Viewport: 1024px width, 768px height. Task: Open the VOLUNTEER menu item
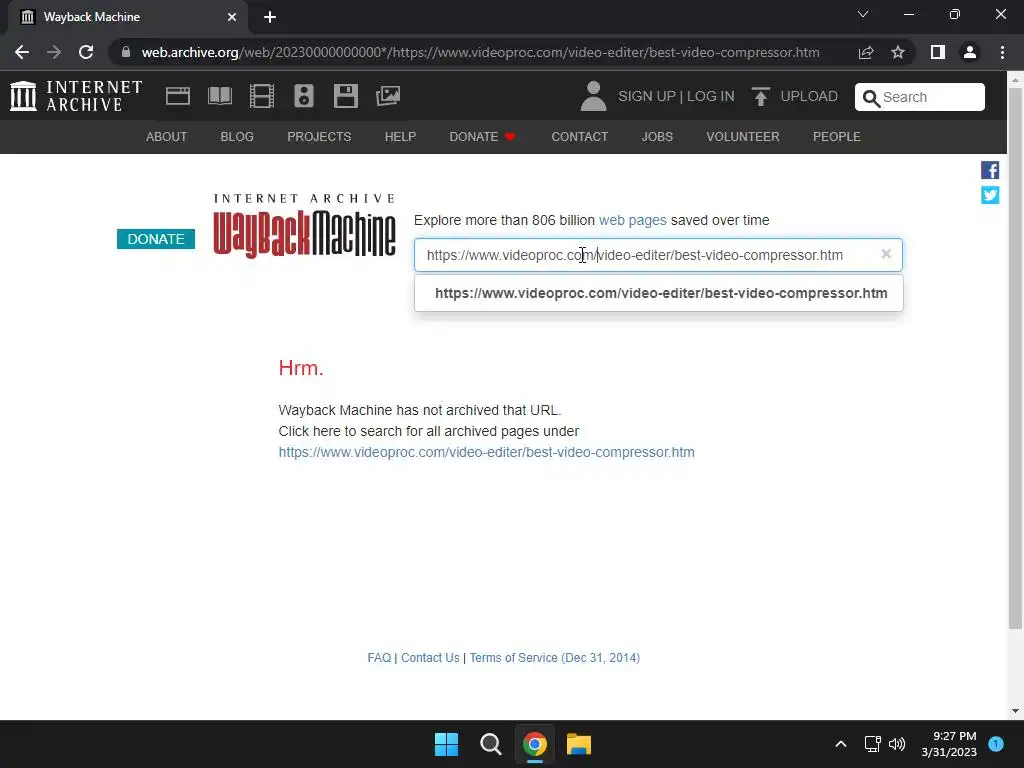743,136
